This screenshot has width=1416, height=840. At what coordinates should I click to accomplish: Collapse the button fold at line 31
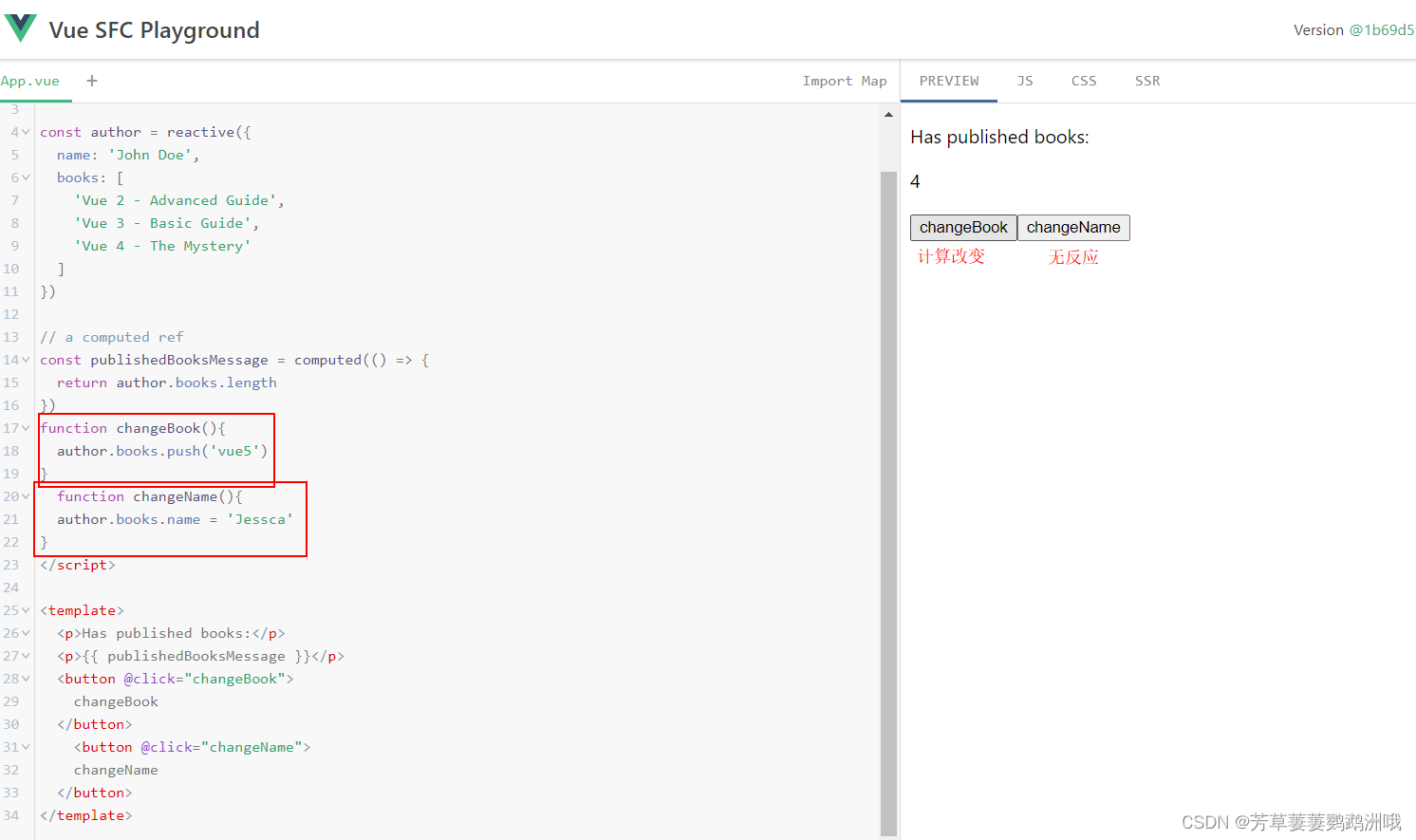click(x=26, y=747)
